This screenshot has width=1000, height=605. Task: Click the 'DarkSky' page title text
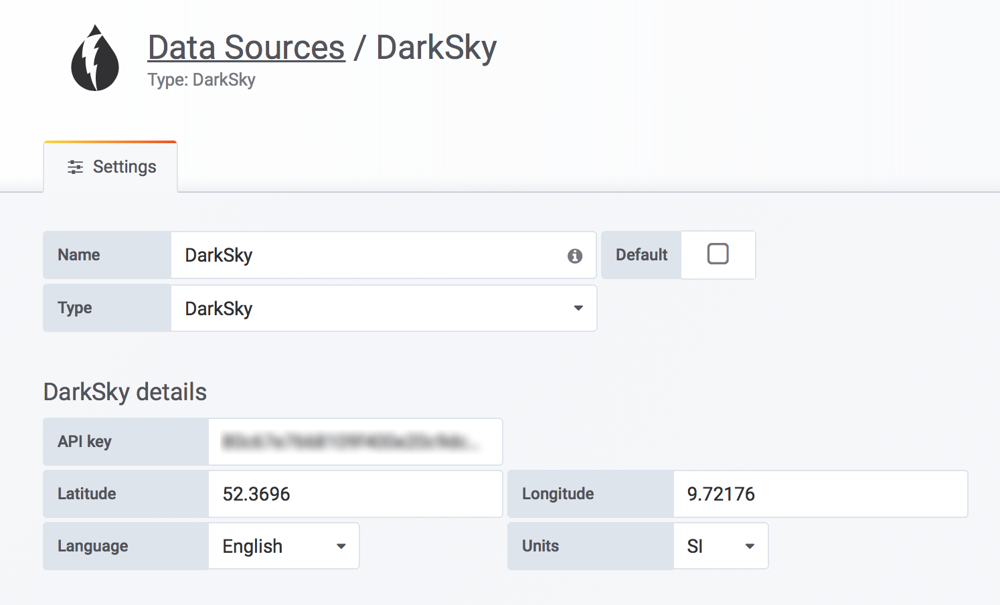click(436, 48)
